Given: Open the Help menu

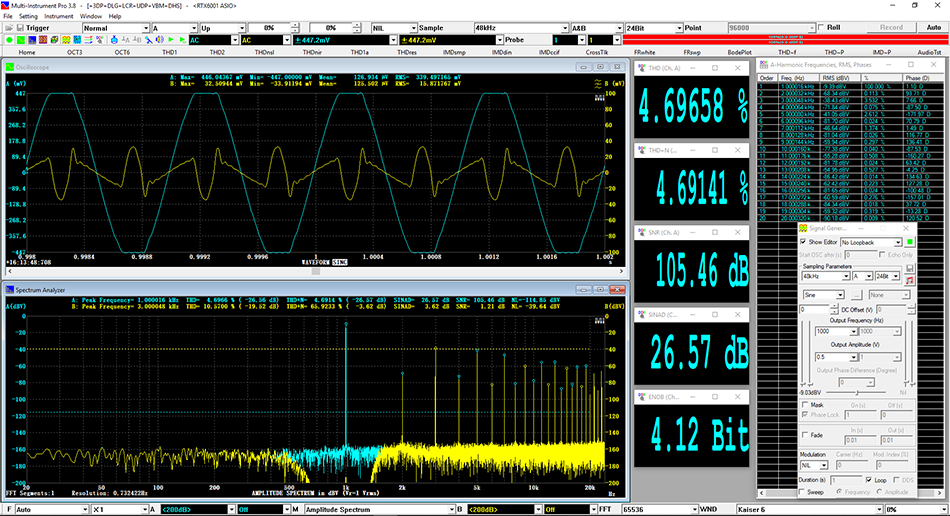Looking at the screenshot, I should (x=115, y=16).
